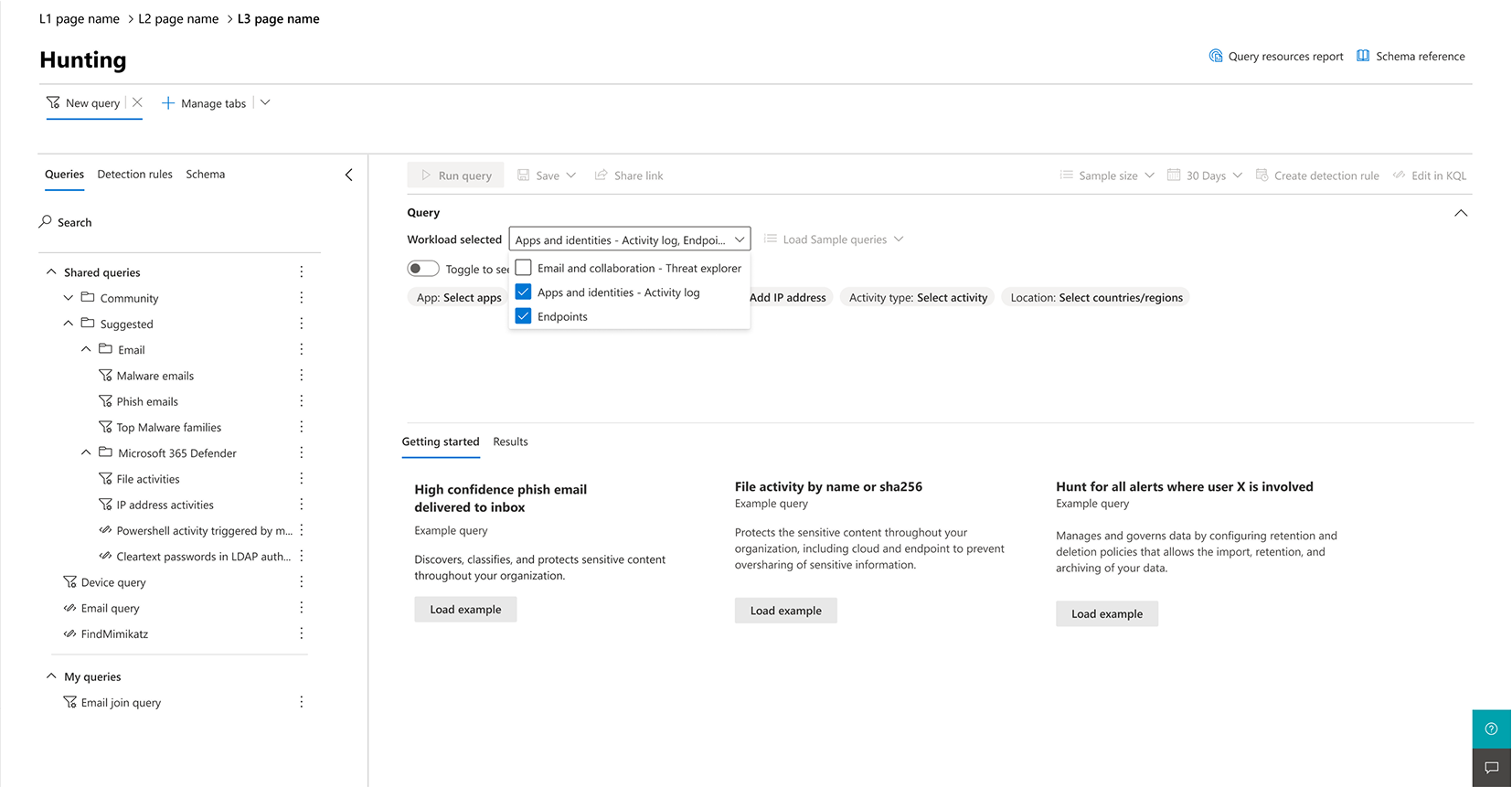Open the feedback chat button
This screenshot has height=787, width=1512.
point(1492,768)
